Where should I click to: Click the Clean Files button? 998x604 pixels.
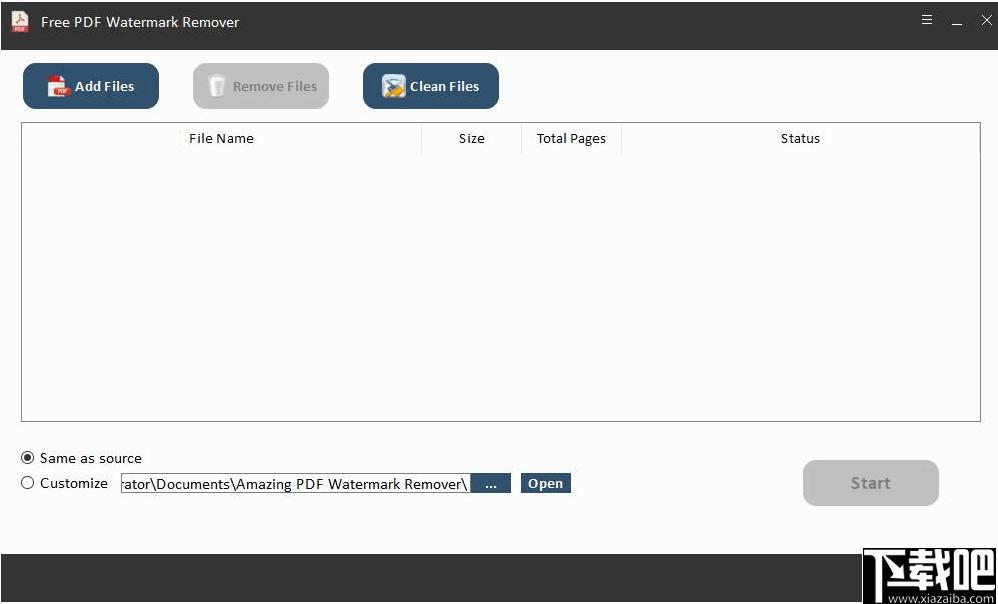pyautogui.click(x=431, y=86)
